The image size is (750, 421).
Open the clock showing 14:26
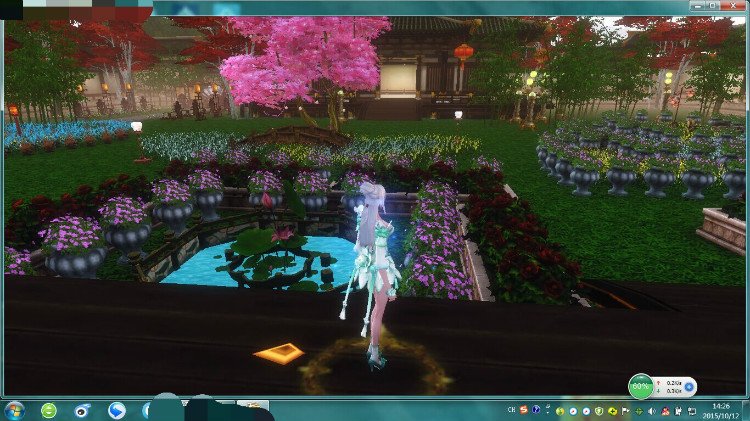(721, 411)
